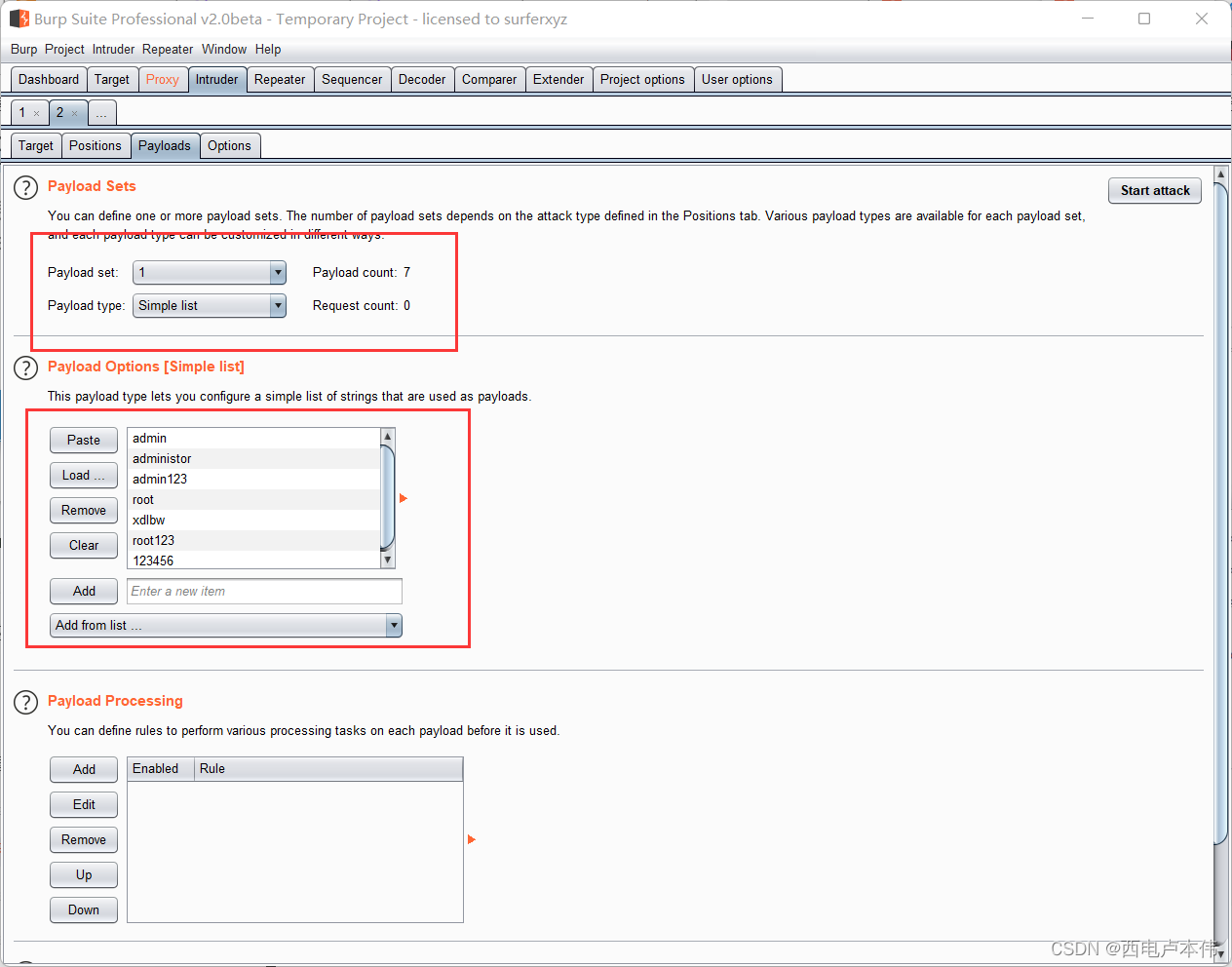
Task: Open the Project menu
Action: [64, 50]
